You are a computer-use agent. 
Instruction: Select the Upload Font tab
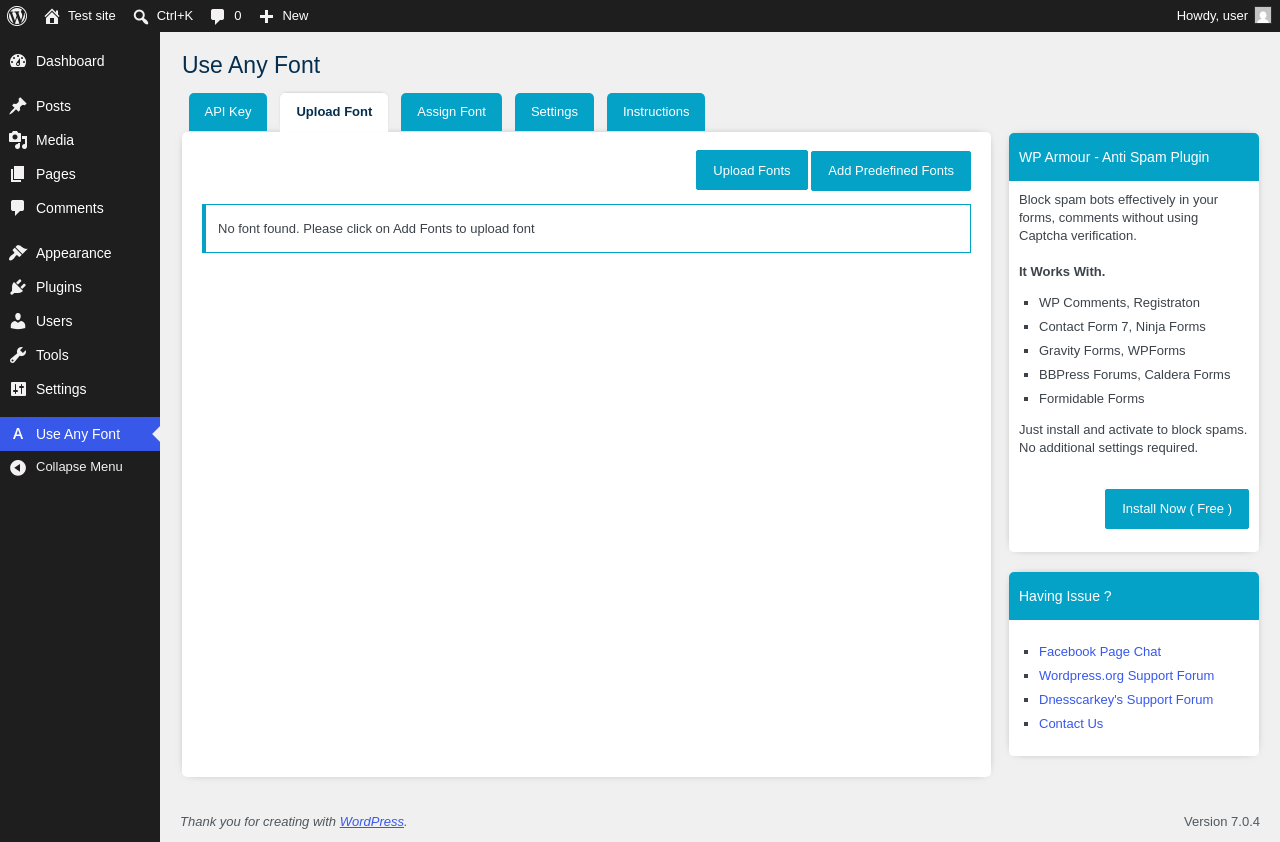coord(334,112)
